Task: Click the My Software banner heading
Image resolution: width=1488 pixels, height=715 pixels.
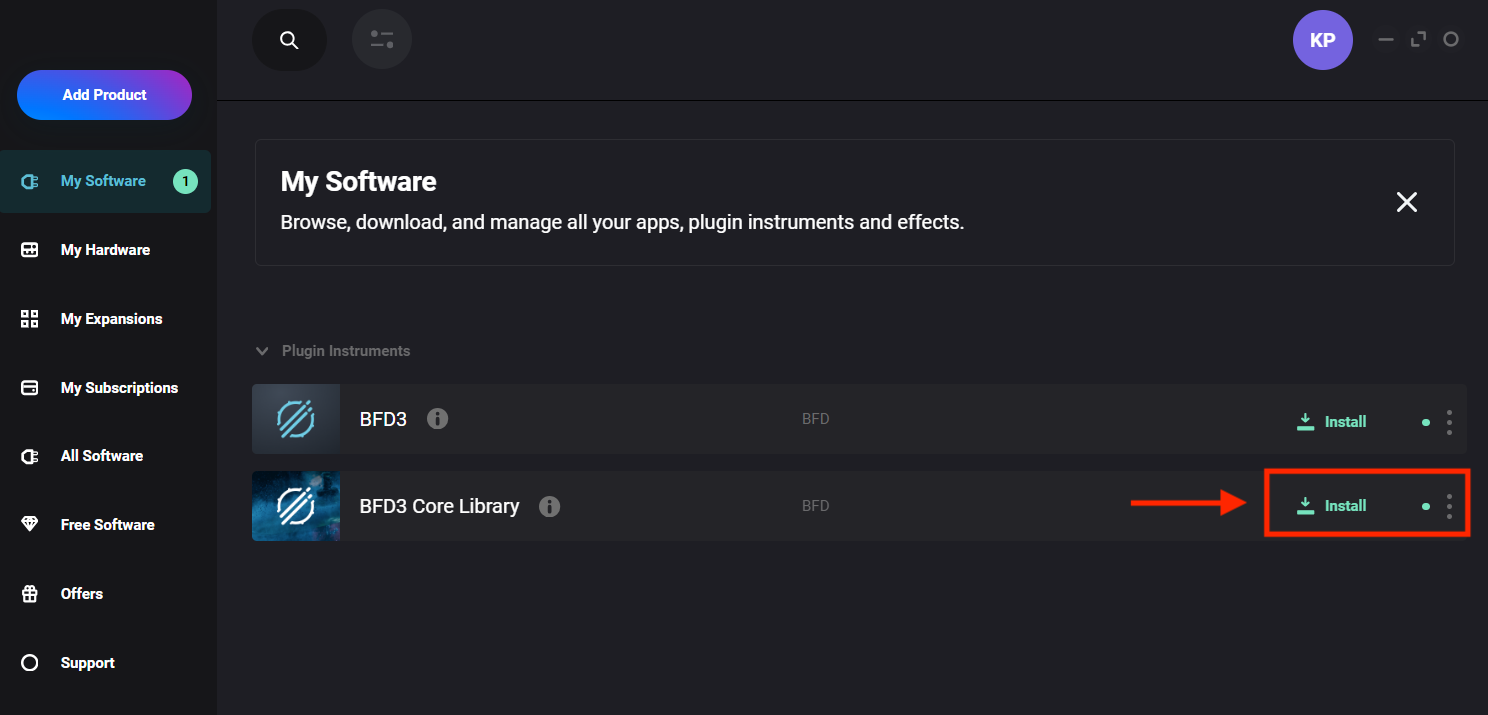Action: pyautogui.click(x=358, y=182)
